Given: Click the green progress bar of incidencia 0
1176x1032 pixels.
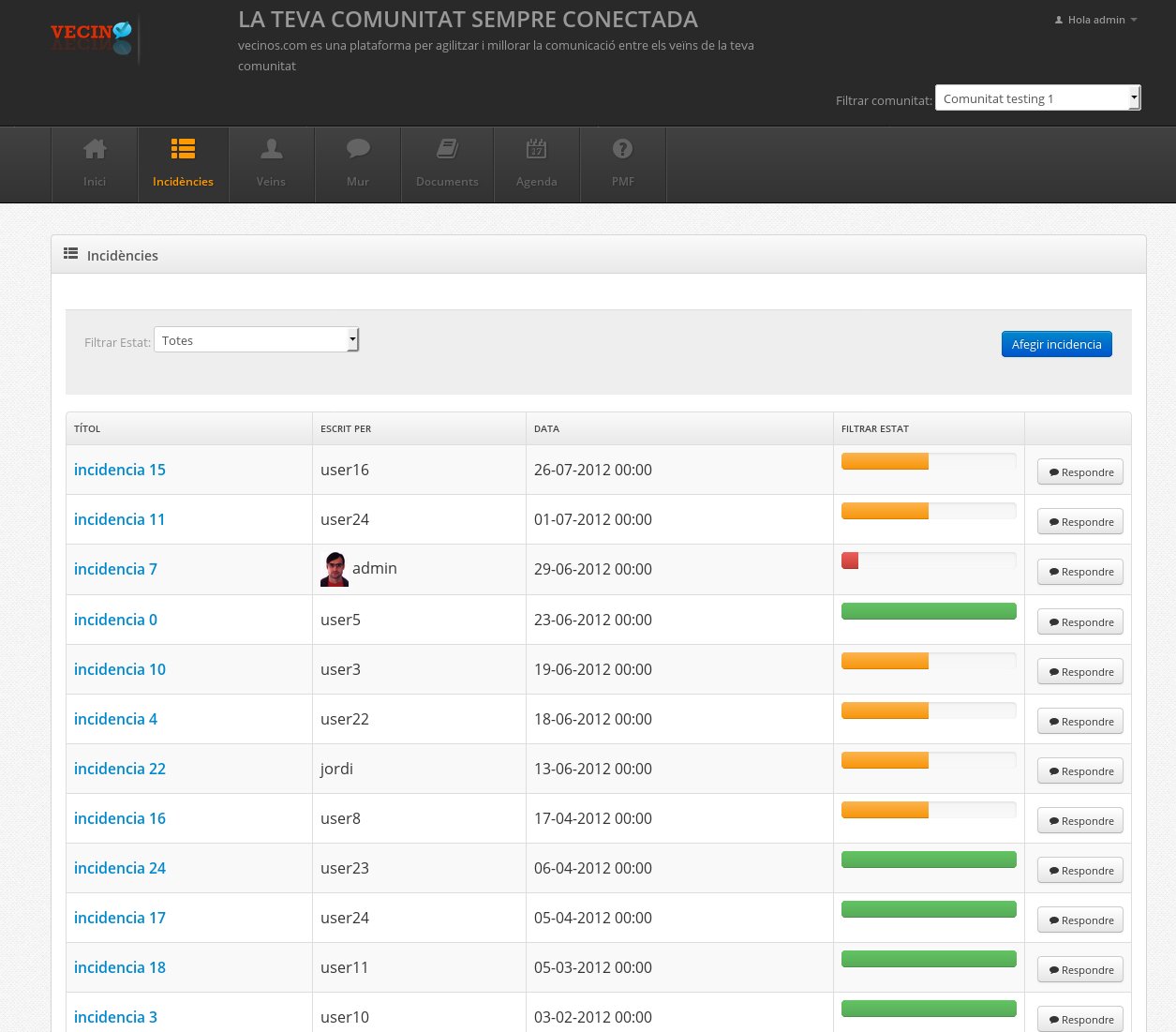Looking at the screenshot, I should point(929,611).
